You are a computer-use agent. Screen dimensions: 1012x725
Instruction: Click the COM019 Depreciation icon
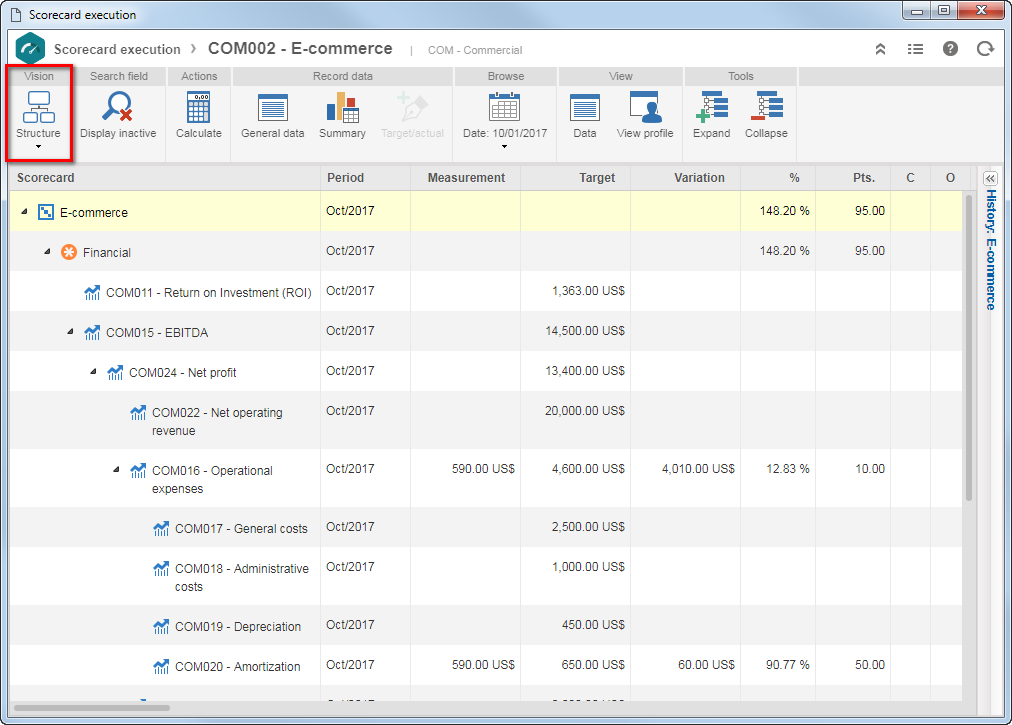(161, 626)
